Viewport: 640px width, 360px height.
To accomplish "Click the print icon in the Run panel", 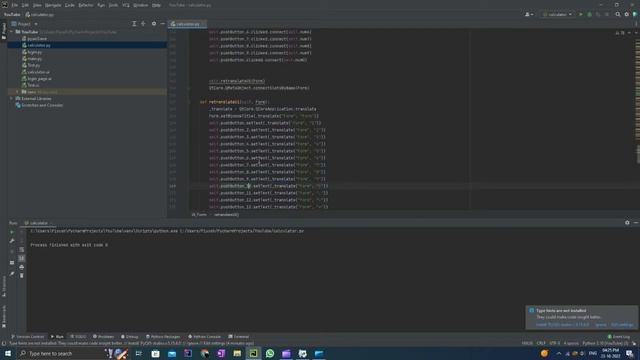I will (x=22, y=267).
